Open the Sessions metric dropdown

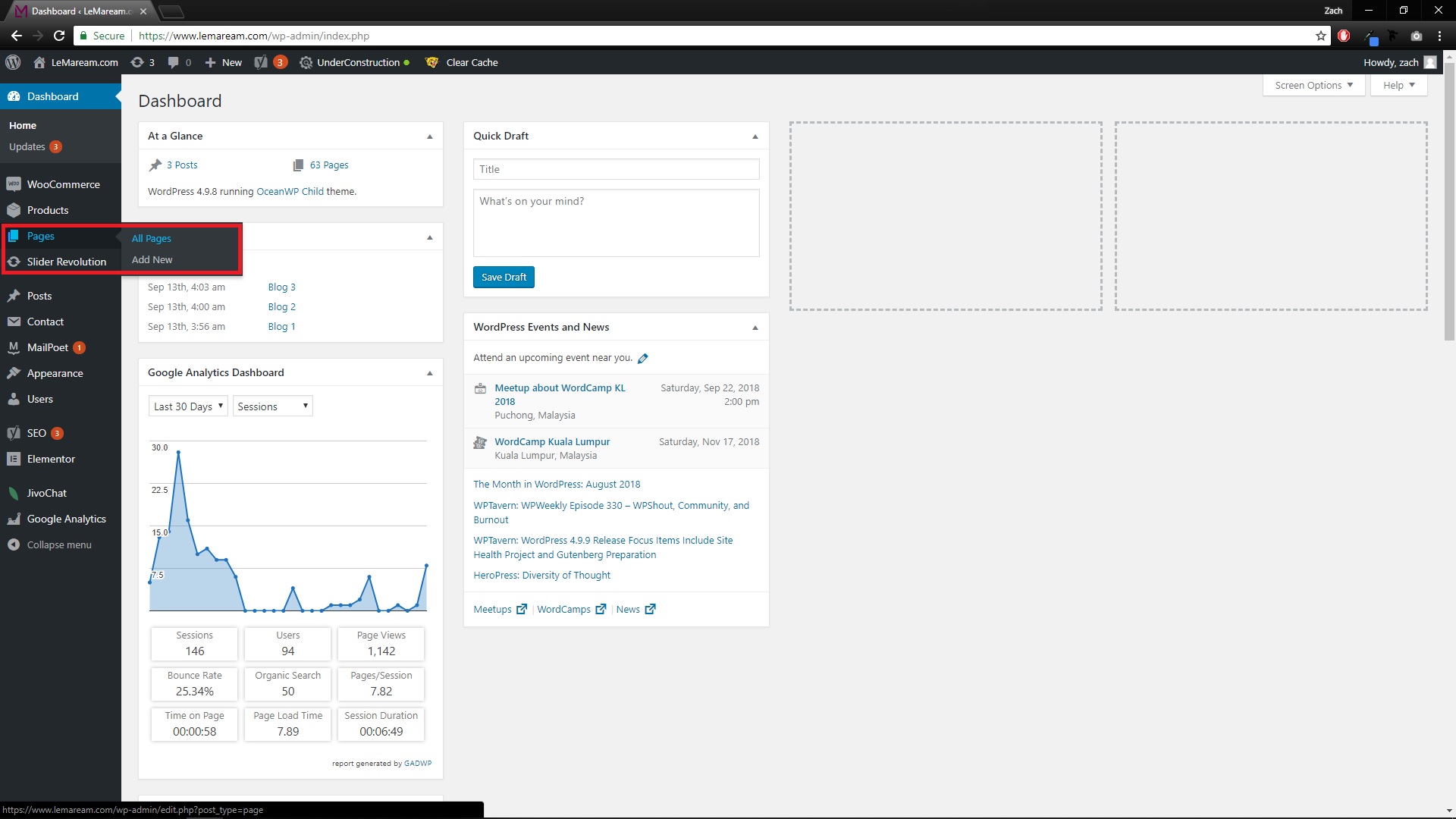click(273, 406)
